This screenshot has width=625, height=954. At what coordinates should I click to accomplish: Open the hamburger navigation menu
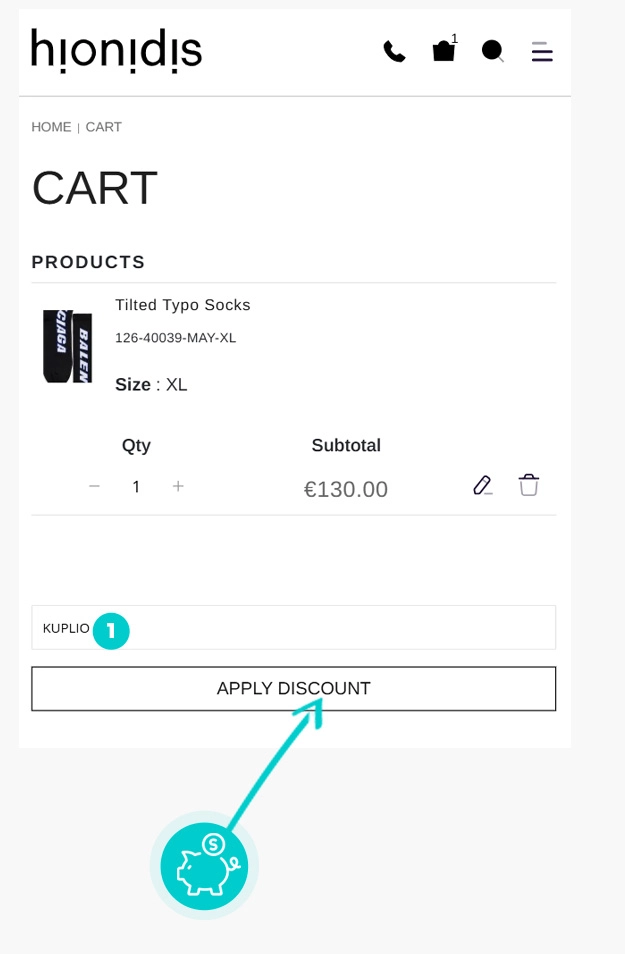(x=542, y=53)
